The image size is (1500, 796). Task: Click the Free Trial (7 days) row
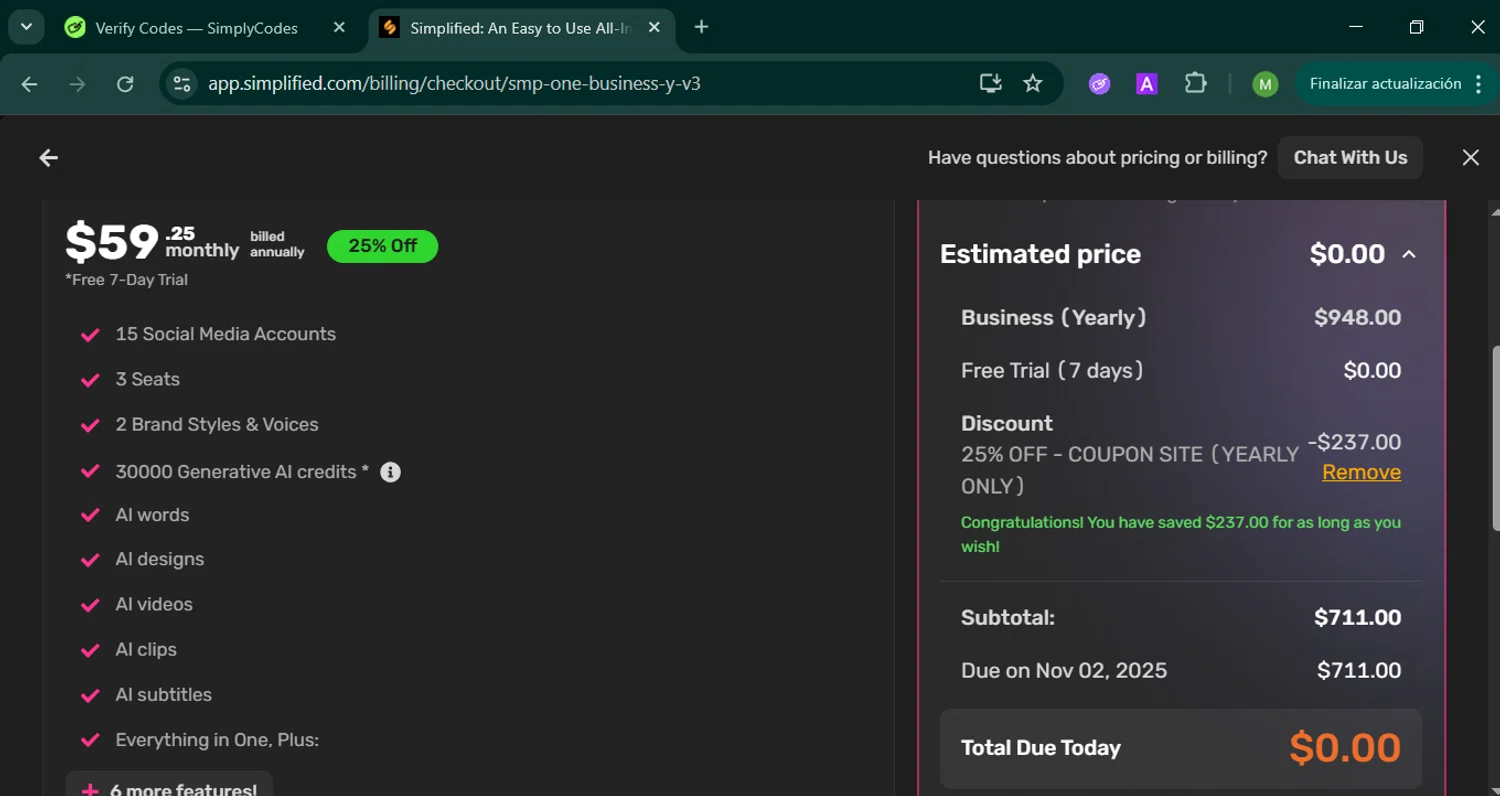[x=1180, y=371]
